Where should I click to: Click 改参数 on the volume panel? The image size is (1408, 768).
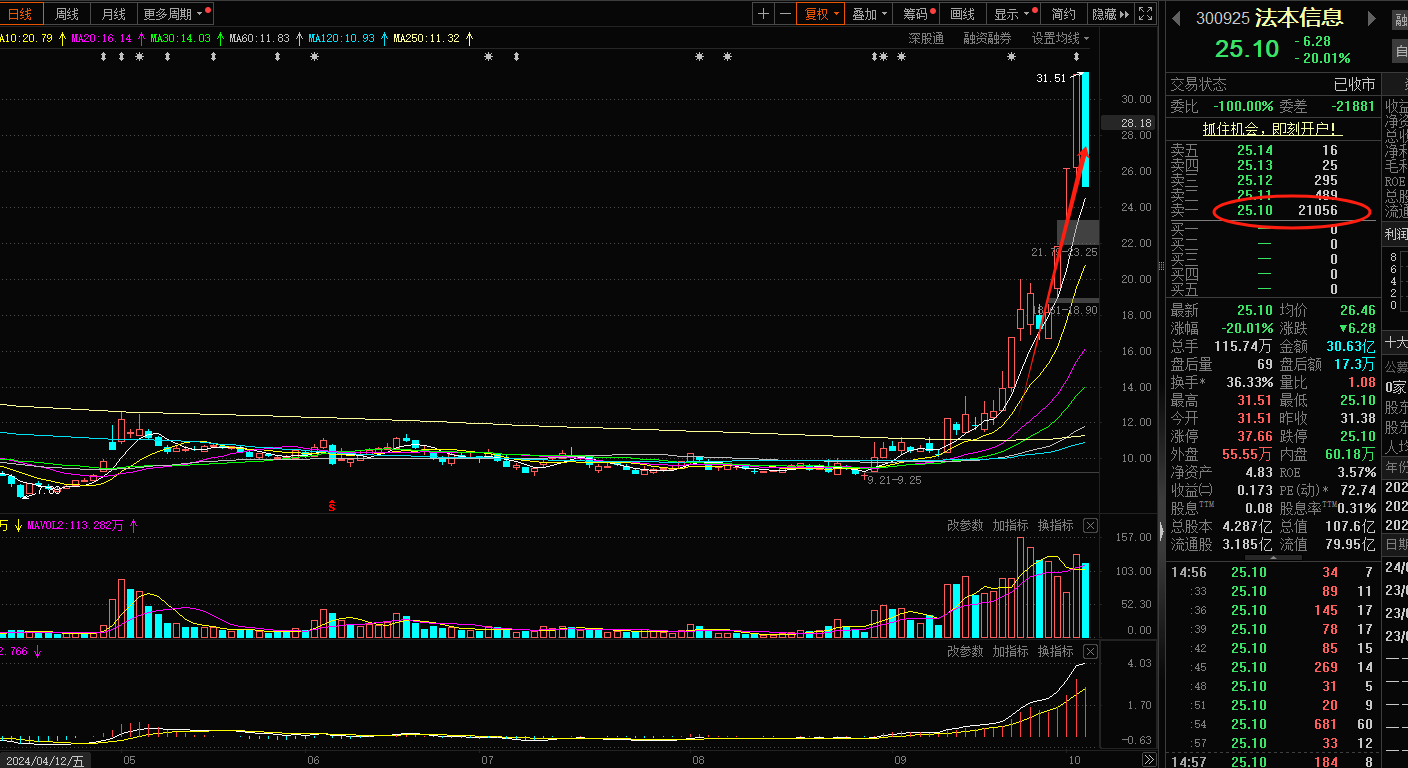pos(965,525)
